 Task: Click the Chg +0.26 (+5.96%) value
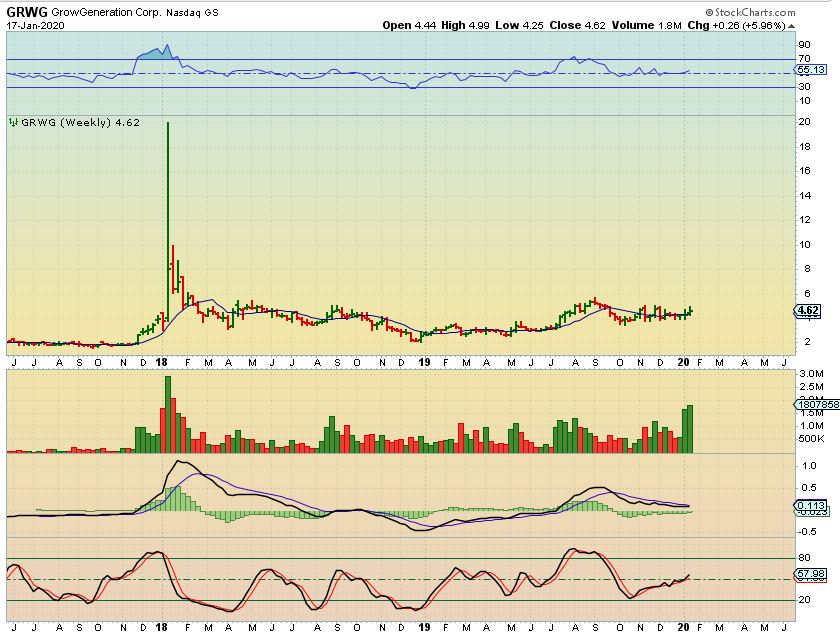coord(737,25)
